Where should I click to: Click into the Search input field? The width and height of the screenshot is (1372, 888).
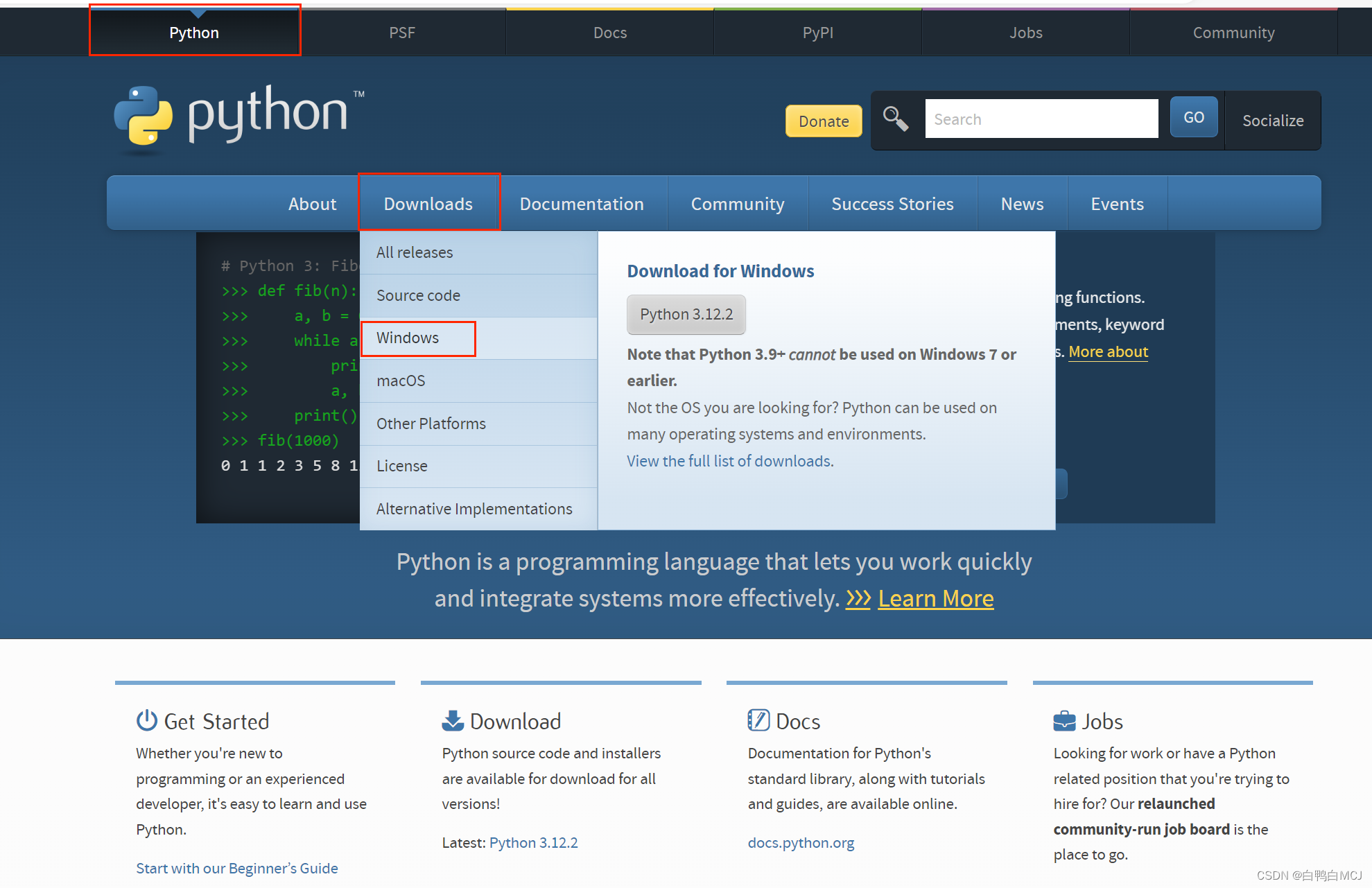point(1041,118)
